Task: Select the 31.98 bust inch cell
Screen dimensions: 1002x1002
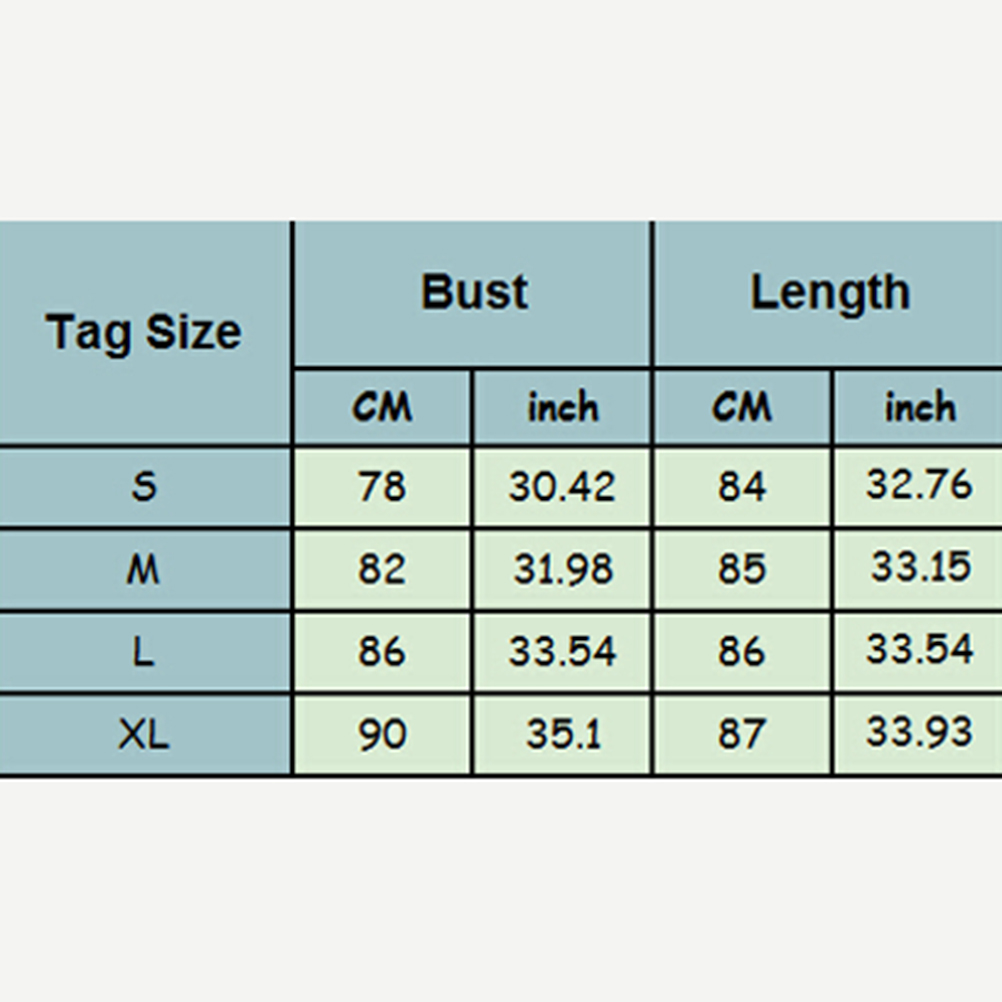Action: [562, 570]
